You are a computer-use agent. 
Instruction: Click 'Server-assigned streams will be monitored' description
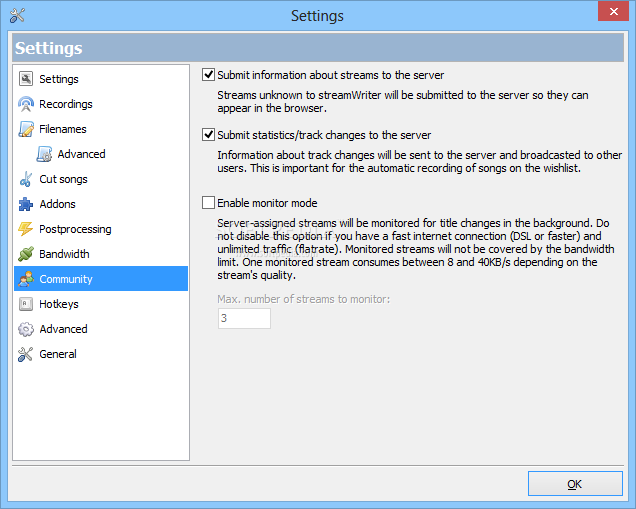(x=416, y=249)
